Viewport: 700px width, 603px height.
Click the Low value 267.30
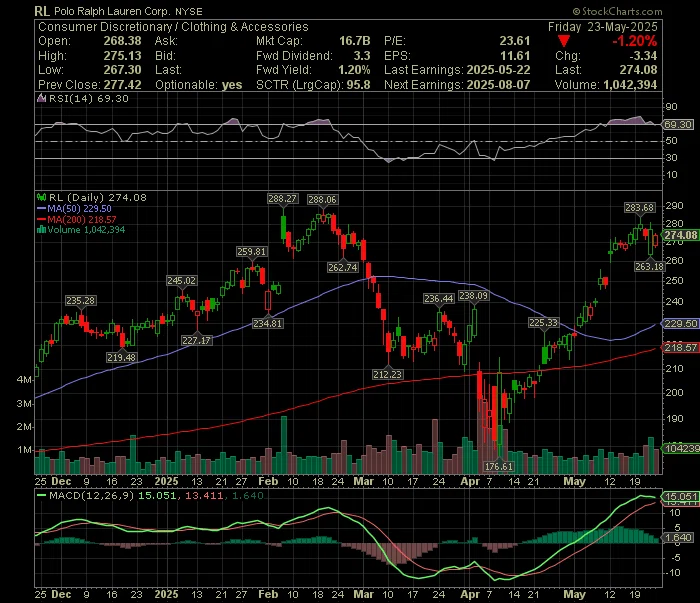coord(122,70)
